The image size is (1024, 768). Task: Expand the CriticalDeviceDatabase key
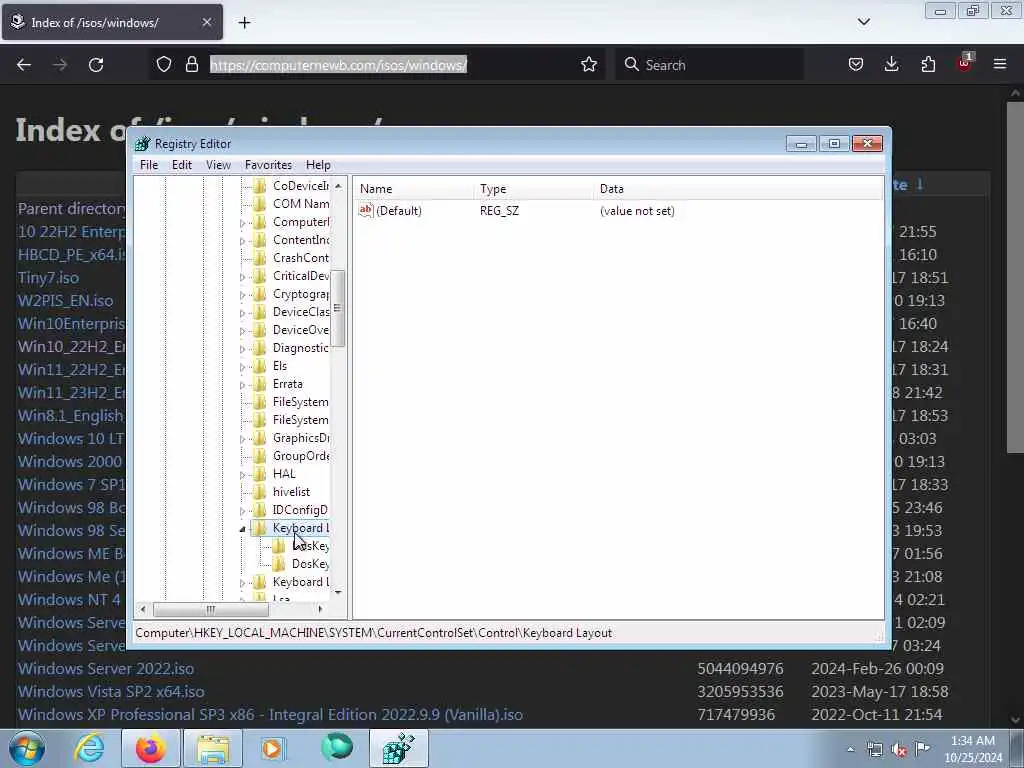242,277
